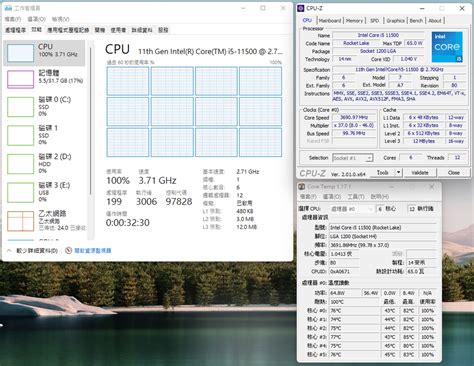Image resolution: width=474 pixels, height=366 pixels.
Task: Click the Code Name field 'Rocket Lake'
Action: click(356, 43)
